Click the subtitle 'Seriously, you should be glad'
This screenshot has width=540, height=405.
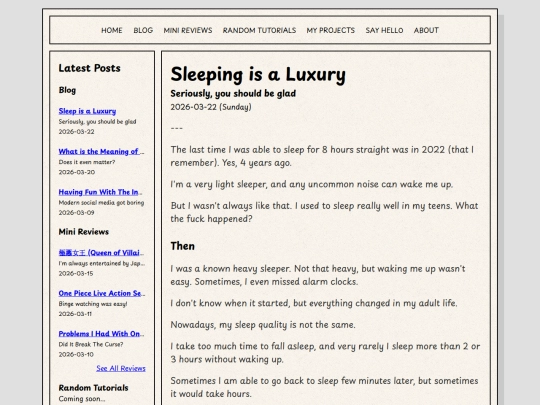coord(233,94)
